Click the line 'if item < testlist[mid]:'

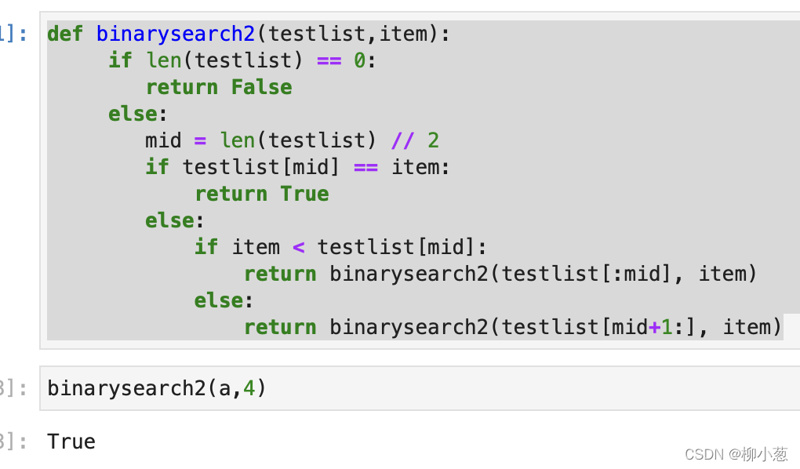pyautogui.click(x=341, y=247)
